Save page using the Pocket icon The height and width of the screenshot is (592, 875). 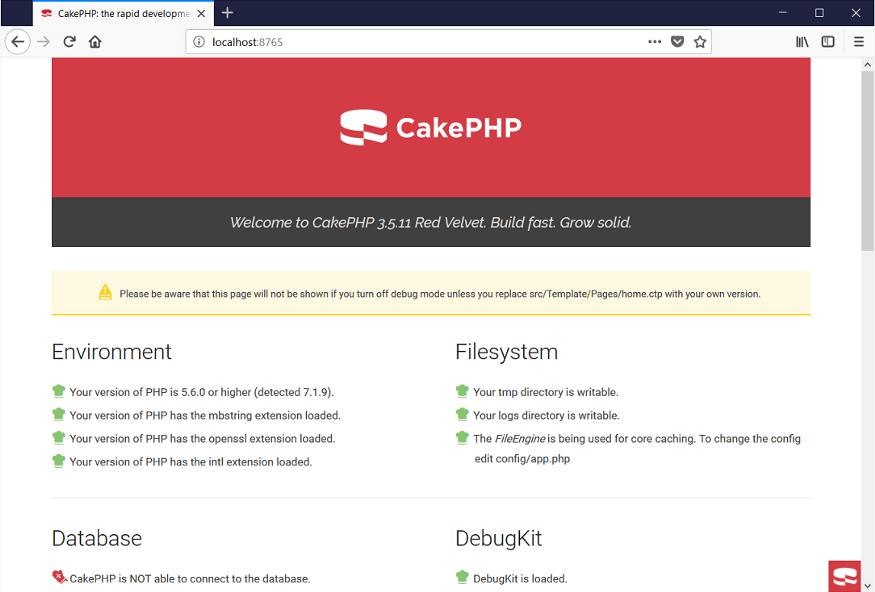tap(677, 42)
